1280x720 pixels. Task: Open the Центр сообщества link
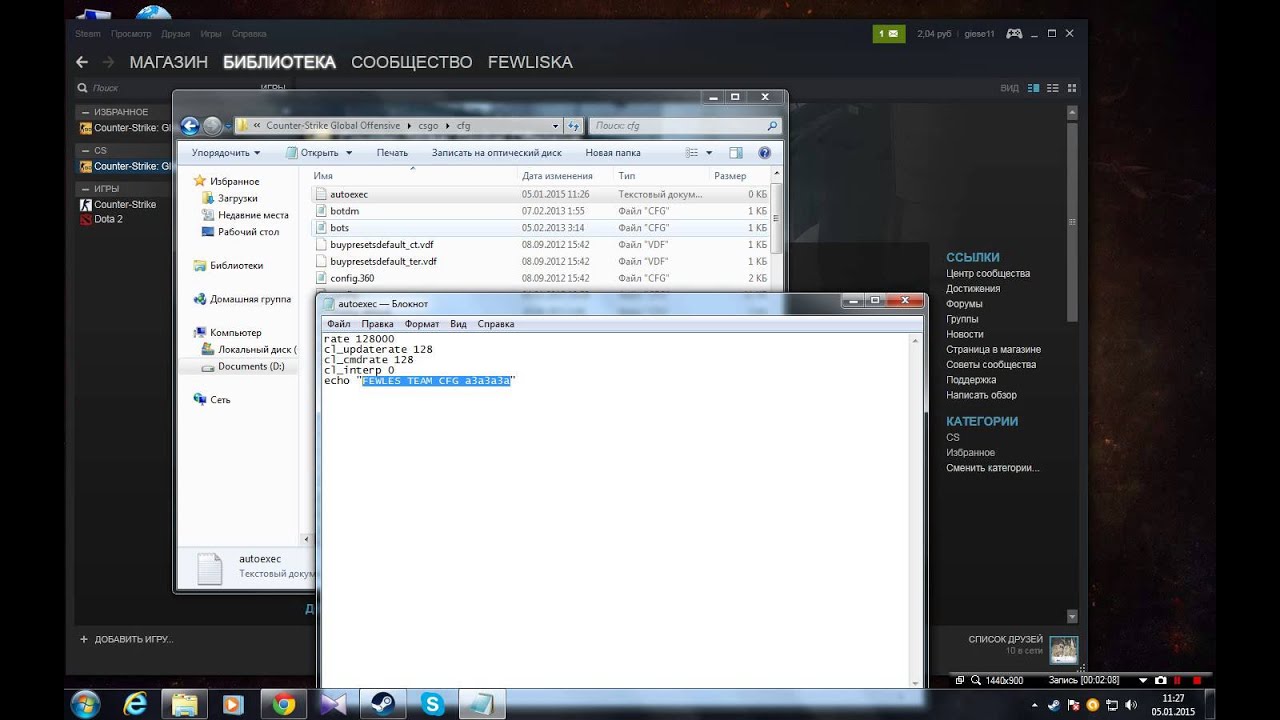click(988, 273)
